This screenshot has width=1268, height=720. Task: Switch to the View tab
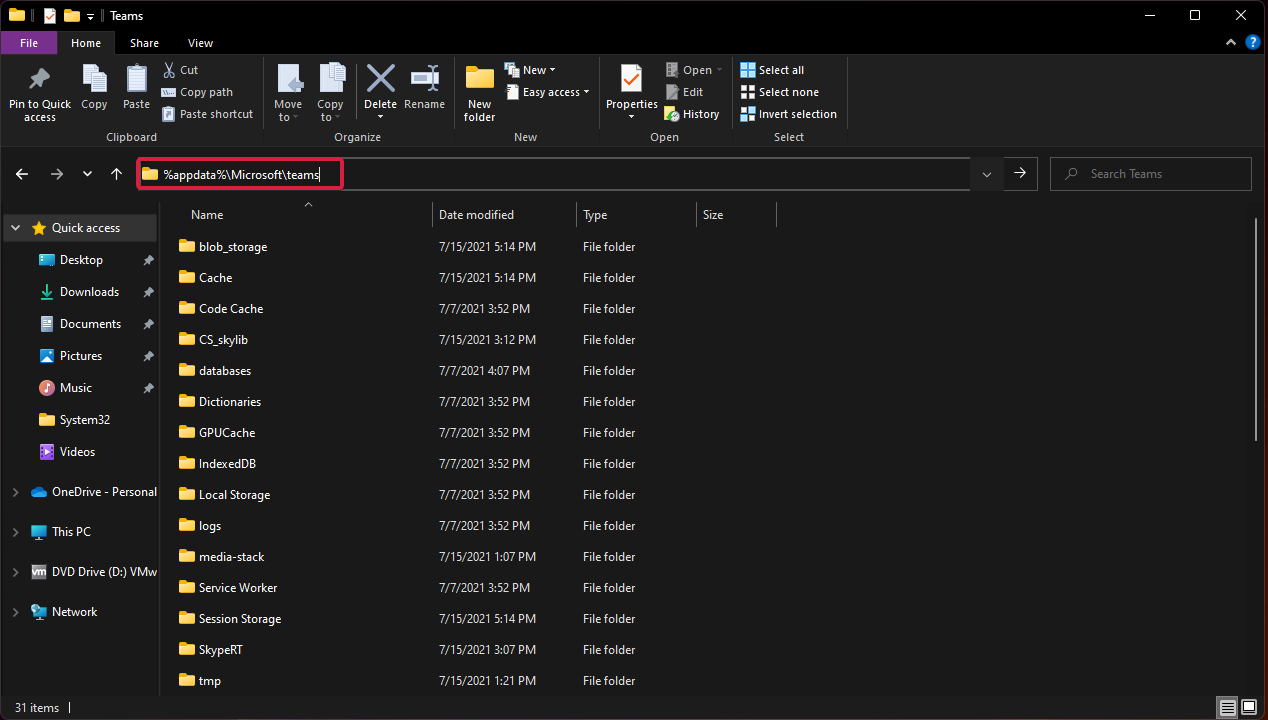click(x=200, y=43)
